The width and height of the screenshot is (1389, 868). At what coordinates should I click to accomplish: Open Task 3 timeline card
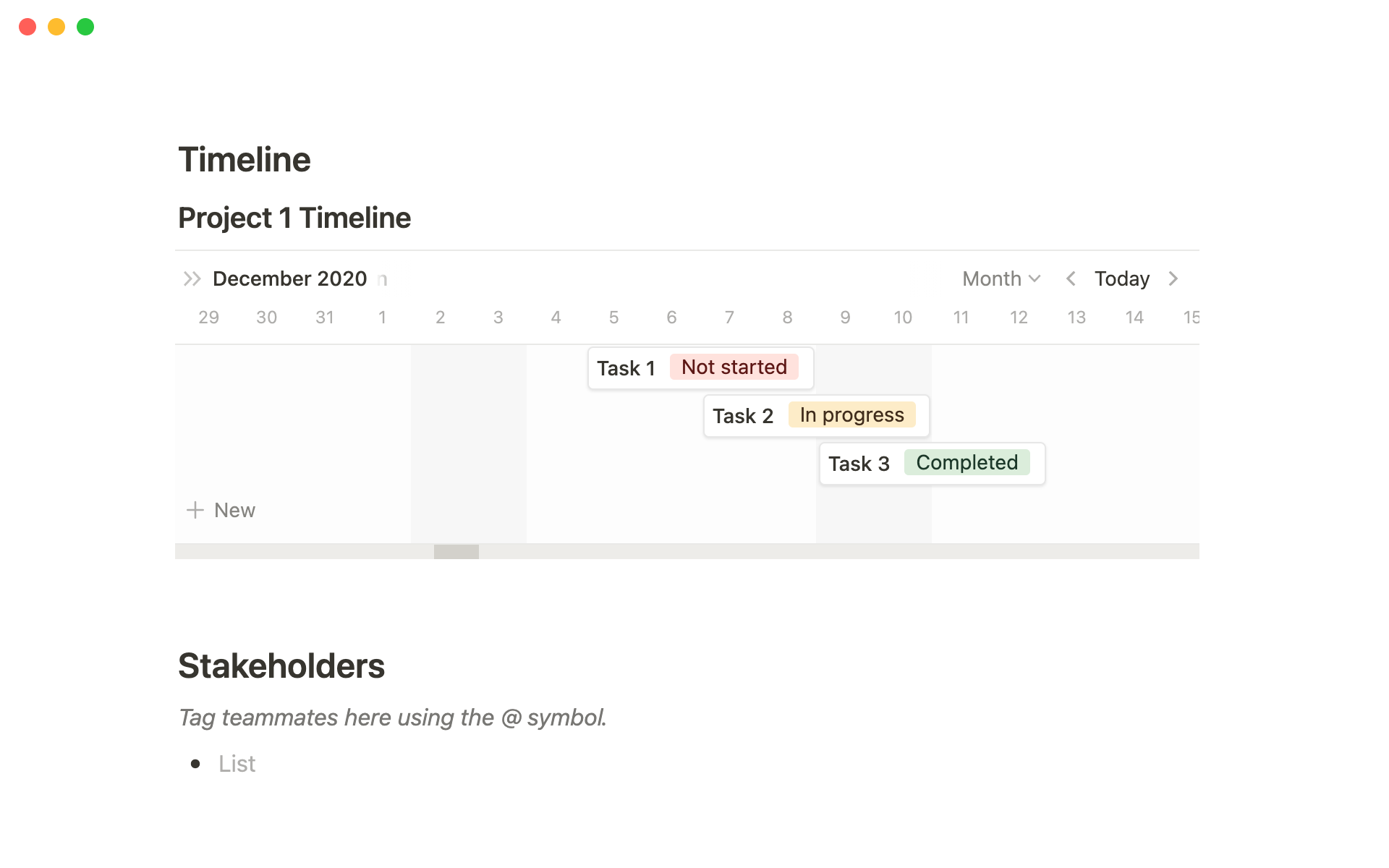pyautogui.click(x=859, y=464)
